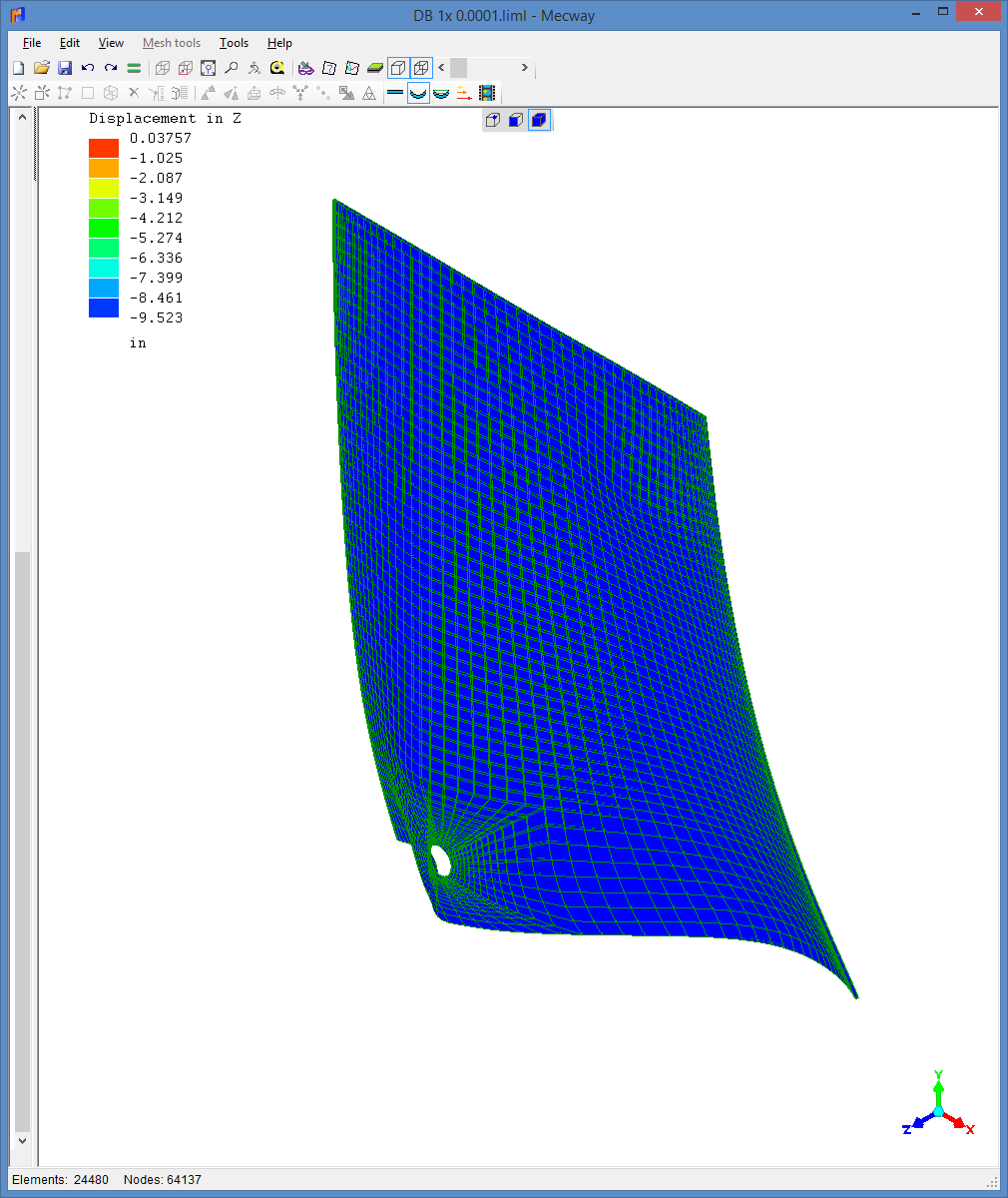Click the green surface plate icon

click(x=375, y=68)
